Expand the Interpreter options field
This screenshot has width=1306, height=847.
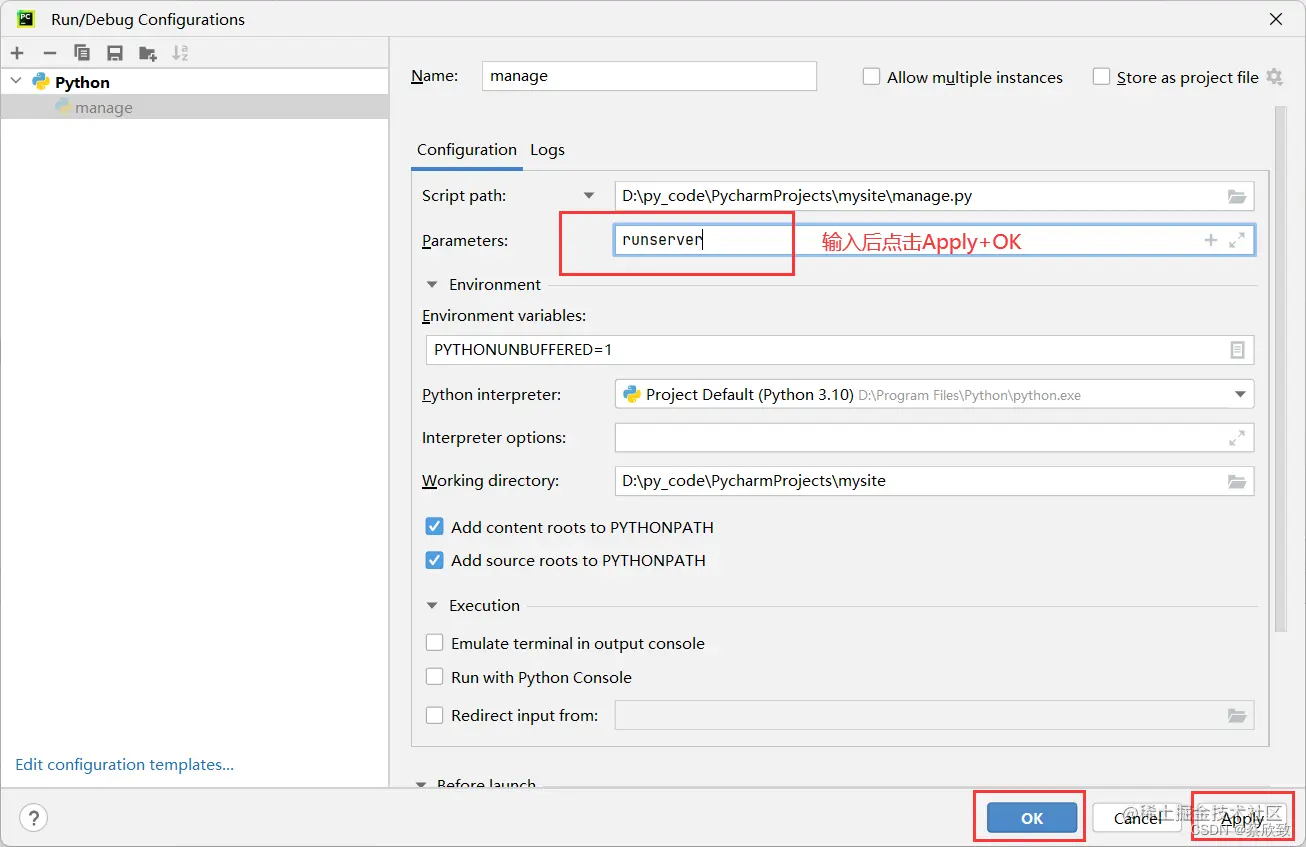(1237, 438)
